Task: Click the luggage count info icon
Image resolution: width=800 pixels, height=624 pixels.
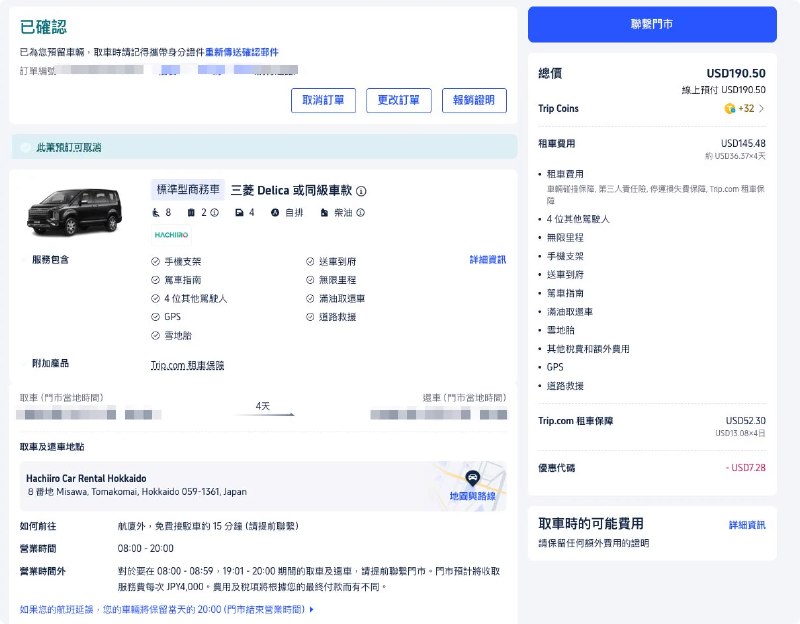Action: tap(214, 213)
